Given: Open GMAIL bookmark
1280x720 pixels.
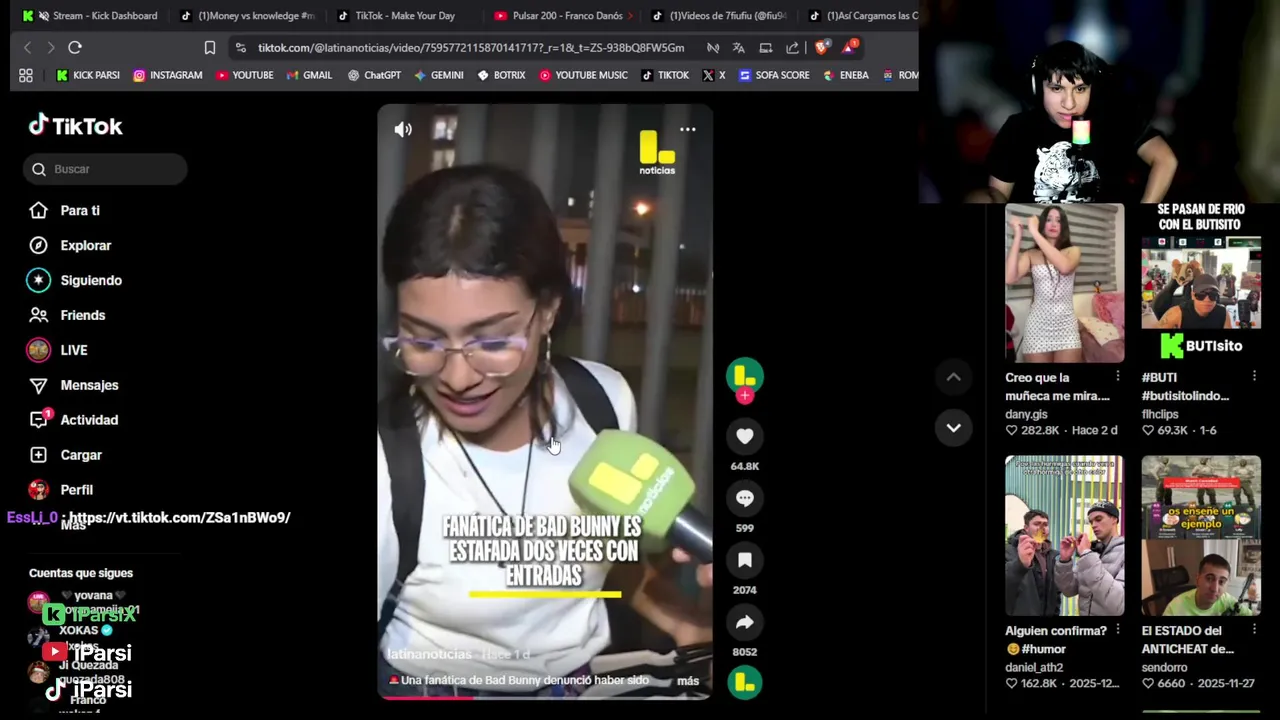Looking at the screenshot, I should [309, 75].
